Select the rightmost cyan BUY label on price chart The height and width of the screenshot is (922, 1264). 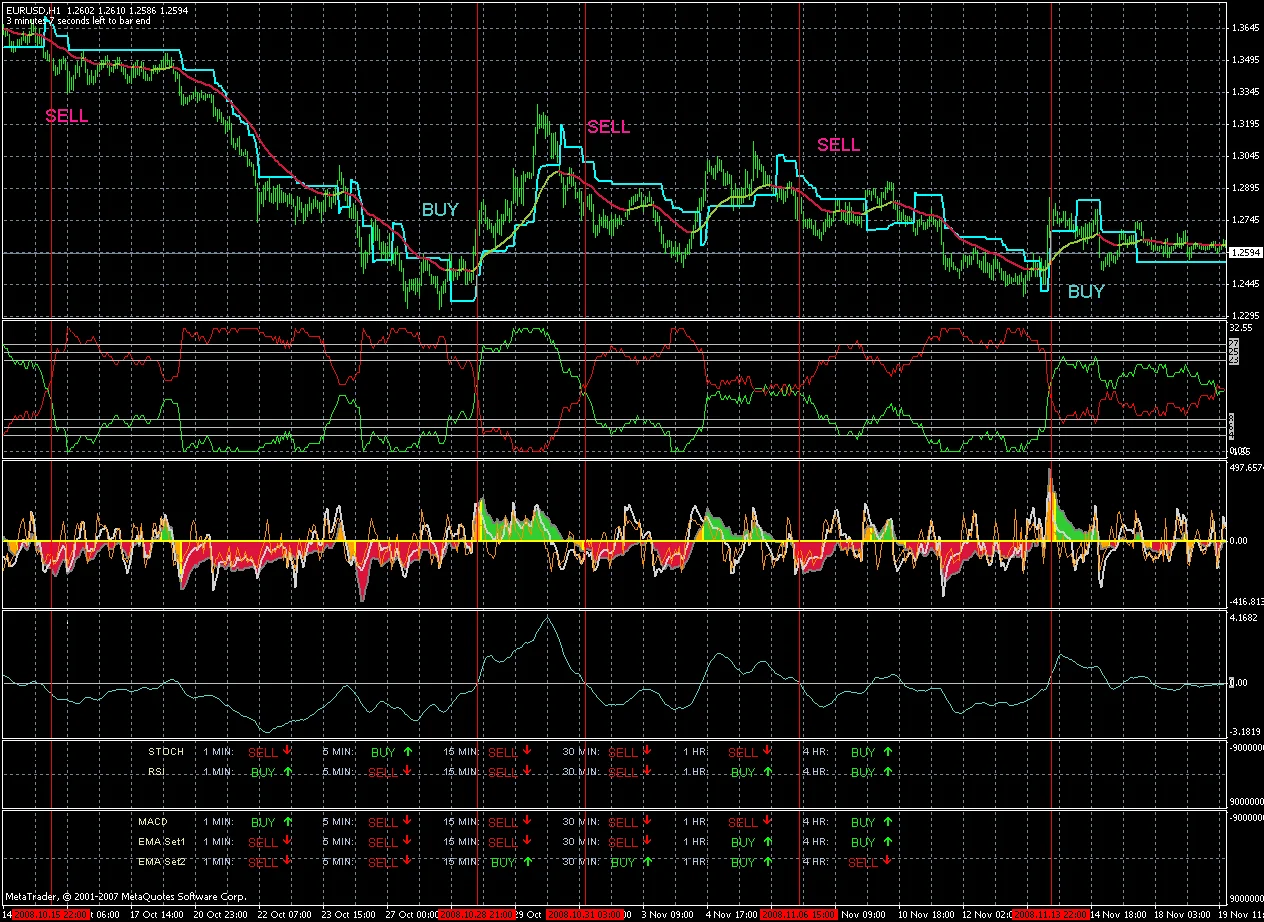coord(1086,291)
